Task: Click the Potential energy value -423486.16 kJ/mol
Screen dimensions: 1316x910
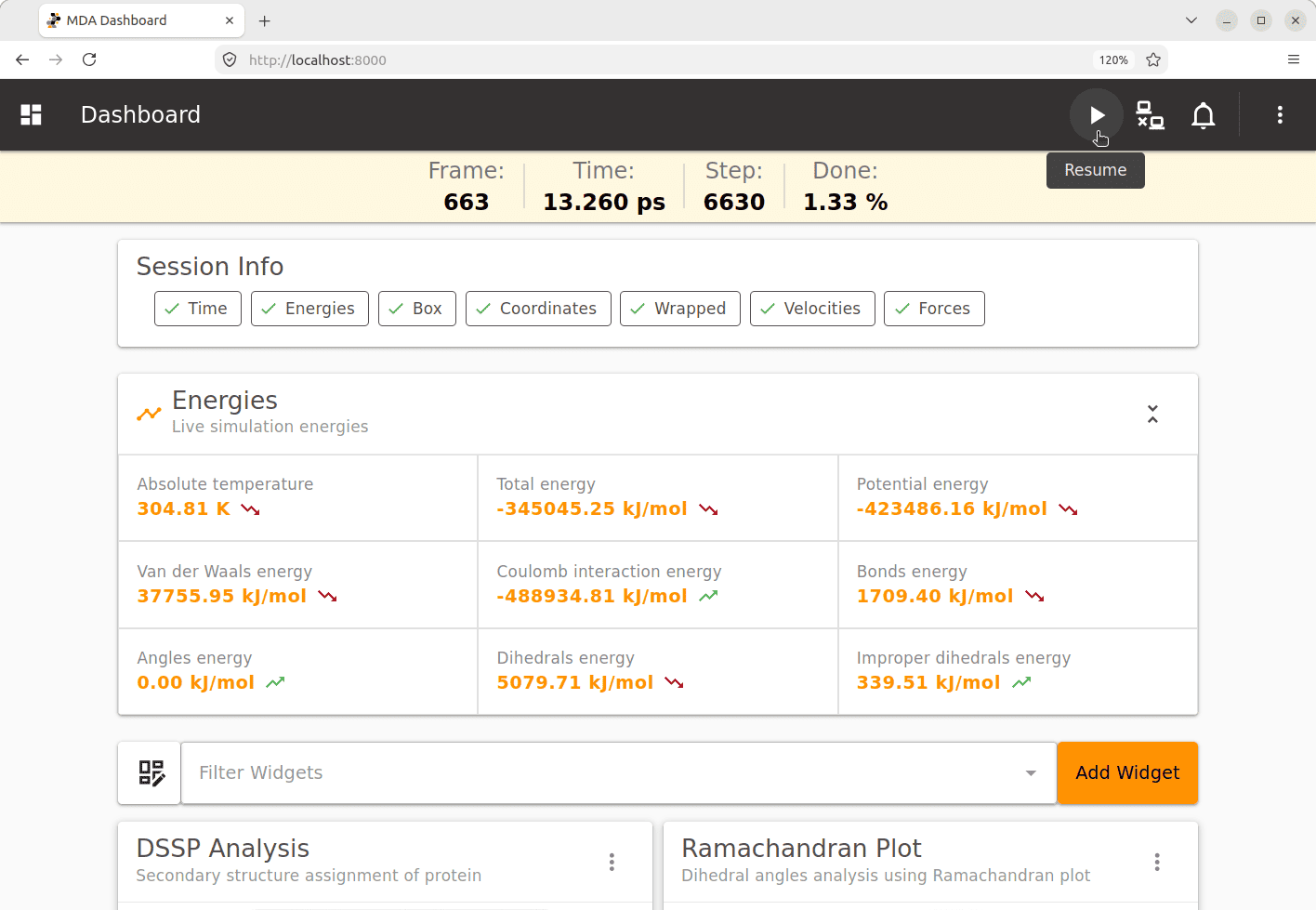Action: coord(952,508)
